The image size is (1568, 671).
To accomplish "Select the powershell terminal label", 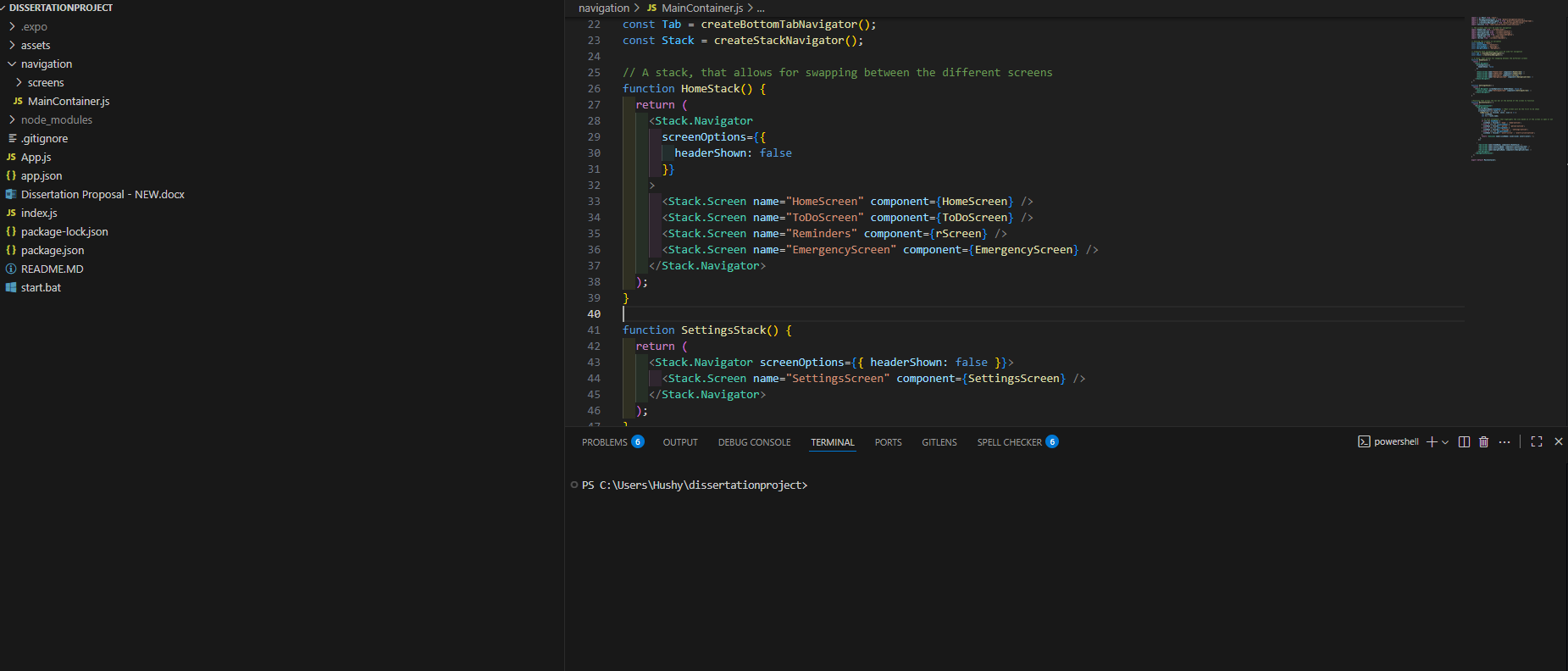I will (1396, 442).
